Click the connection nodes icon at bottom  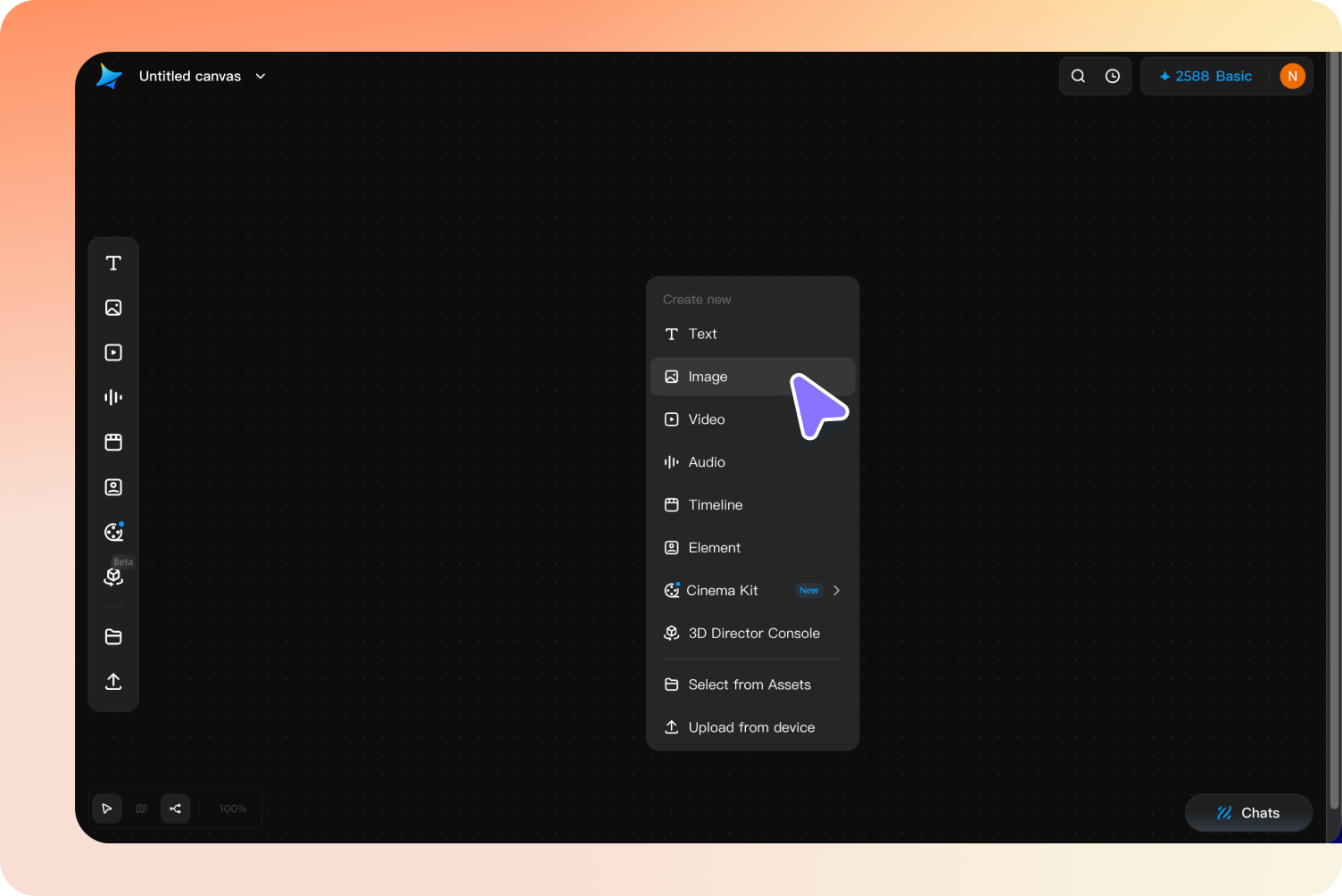(x=176, y=809)
